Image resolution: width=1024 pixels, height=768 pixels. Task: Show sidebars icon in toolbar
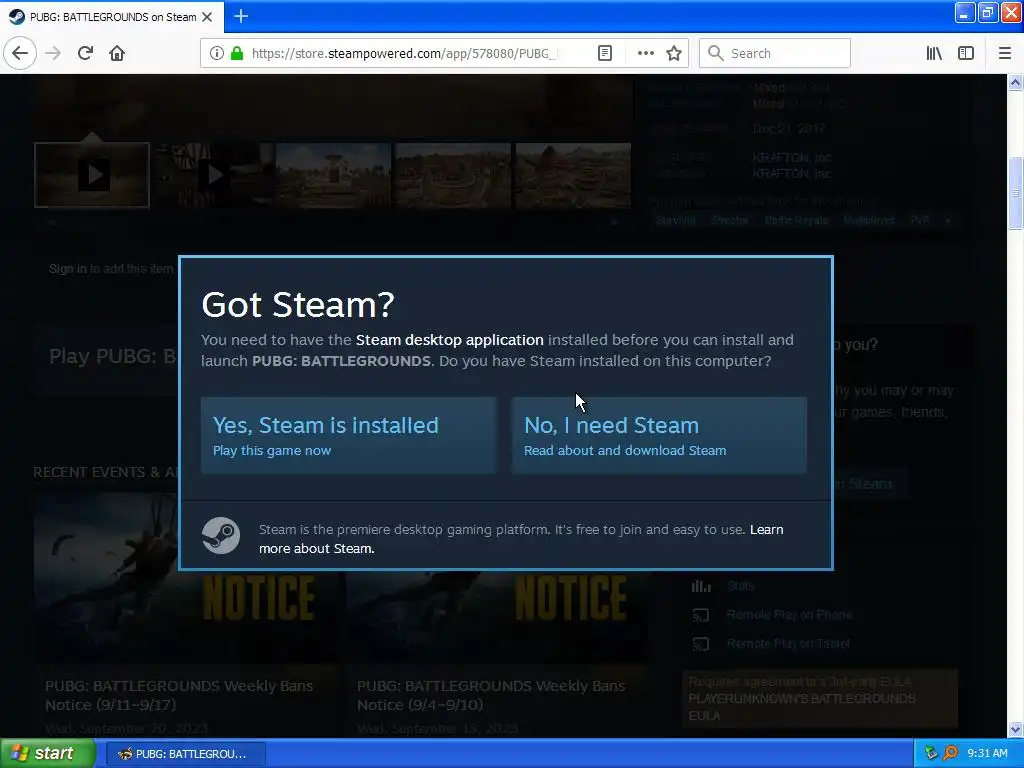click(x=966, y=53)
